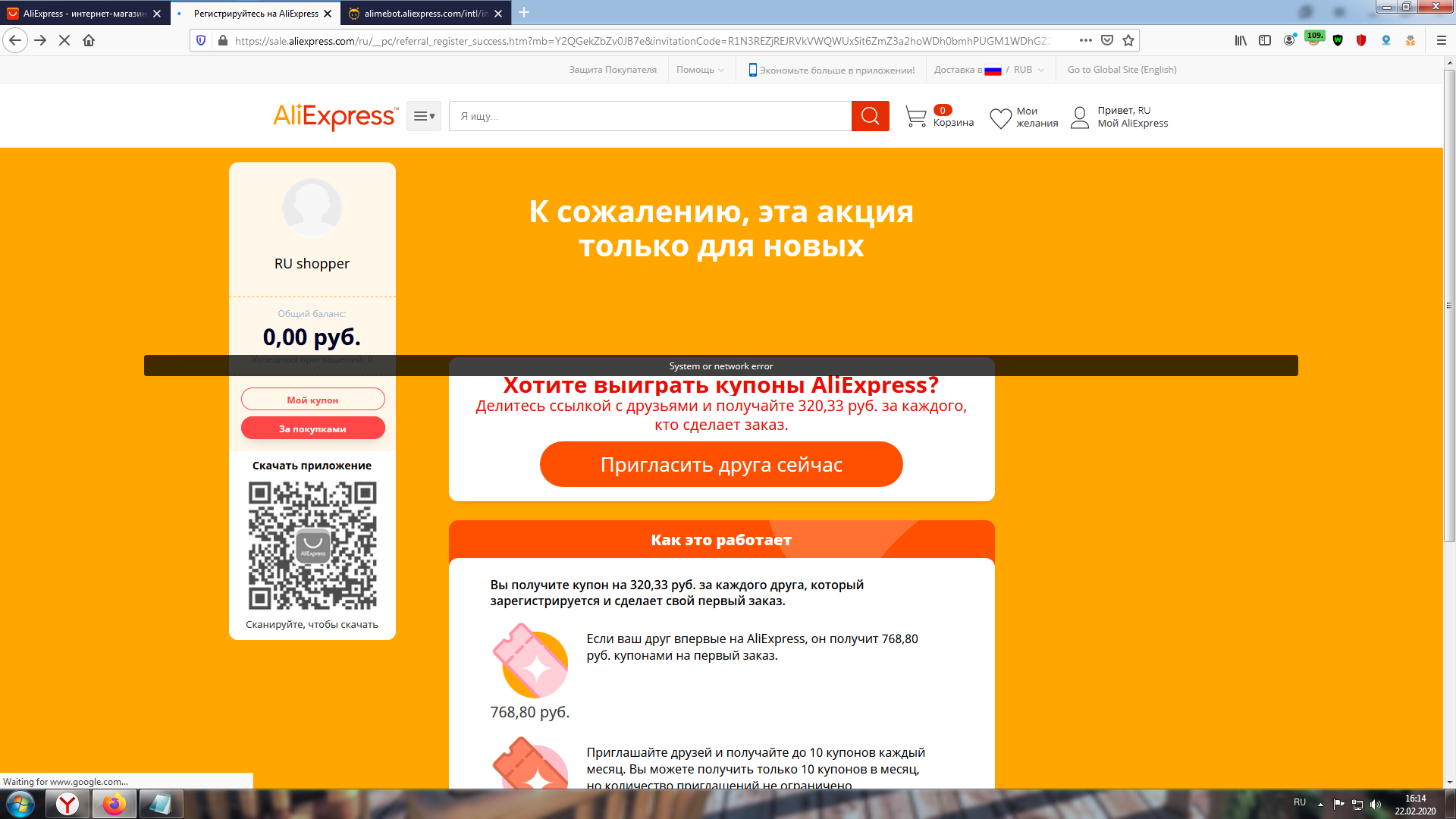1456x819 pixels.
Task: Click the Мои желания label
Action: pos(1037,118)
